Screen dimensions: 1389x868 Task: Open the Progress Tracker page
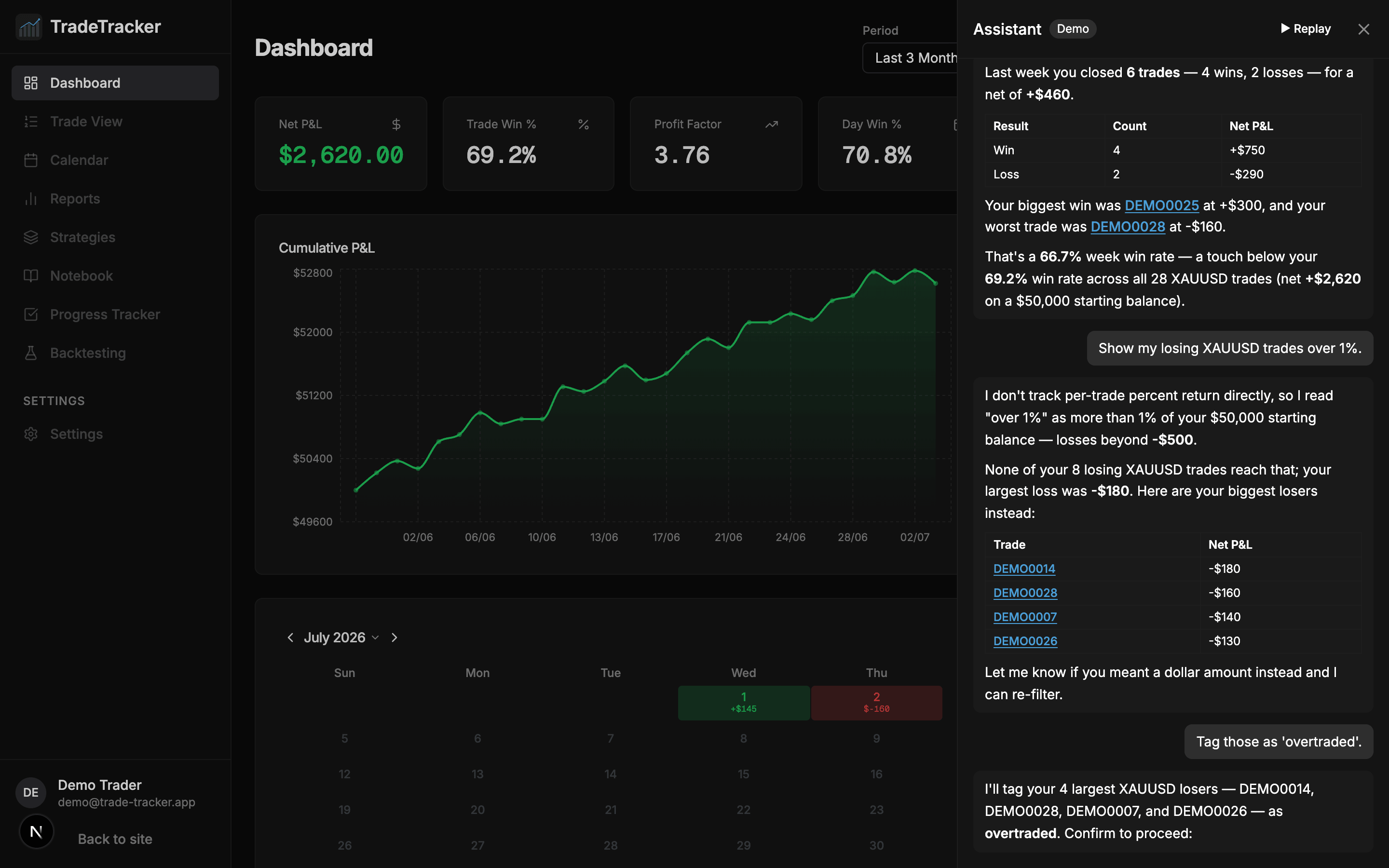tap(115, 314)
